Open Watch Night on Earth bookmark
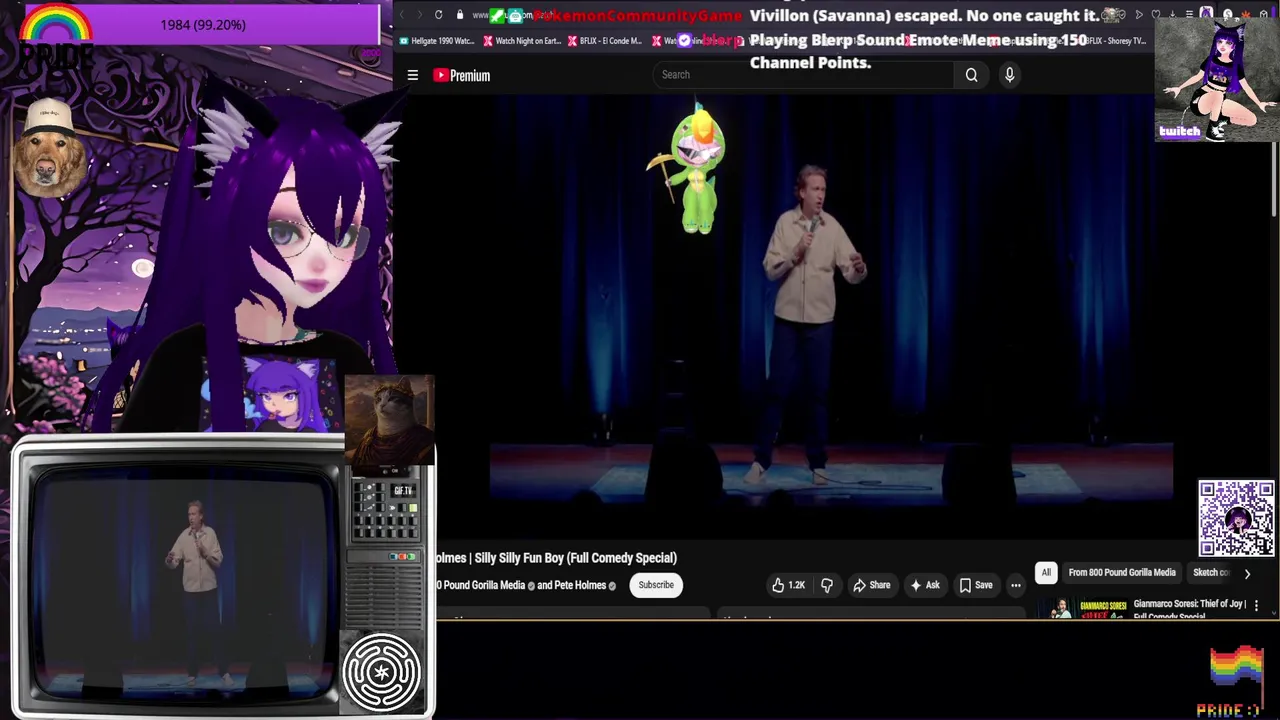This screenshot has height=720, width=1280. pyautogui.click(x=522, y=41)
